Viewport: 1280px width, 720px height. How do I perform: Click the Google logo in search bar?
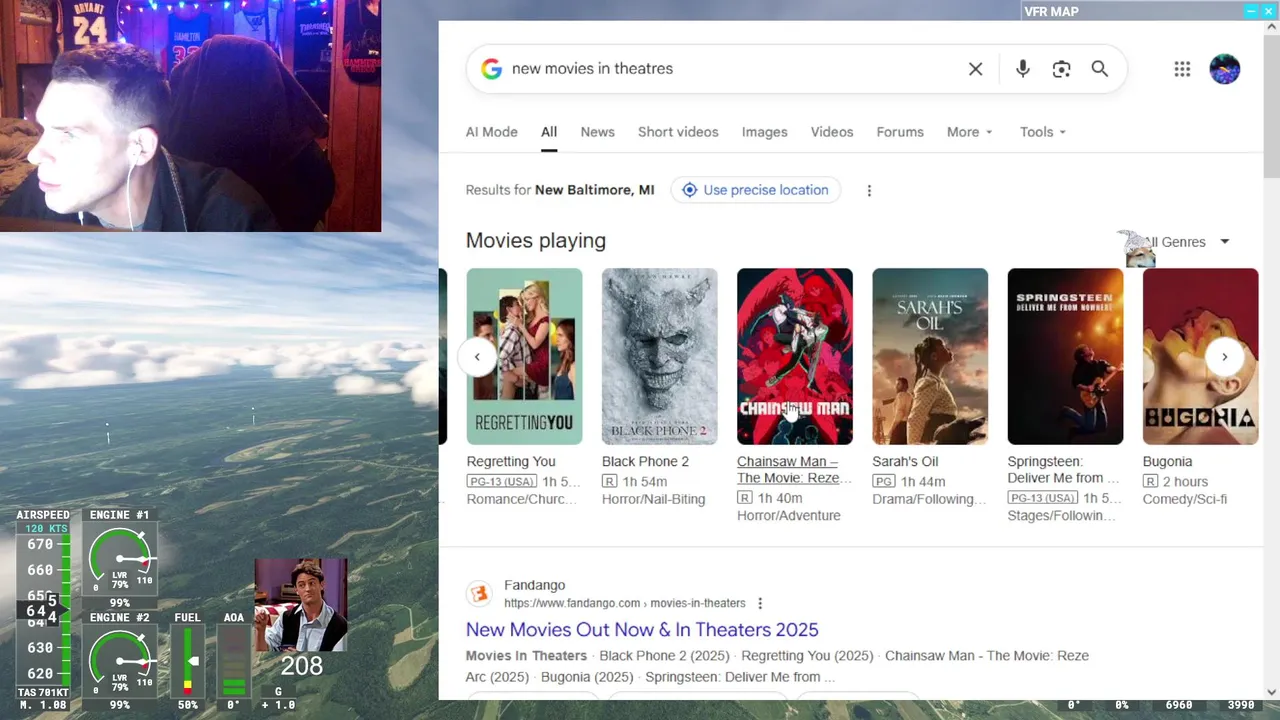pos(491,69)
